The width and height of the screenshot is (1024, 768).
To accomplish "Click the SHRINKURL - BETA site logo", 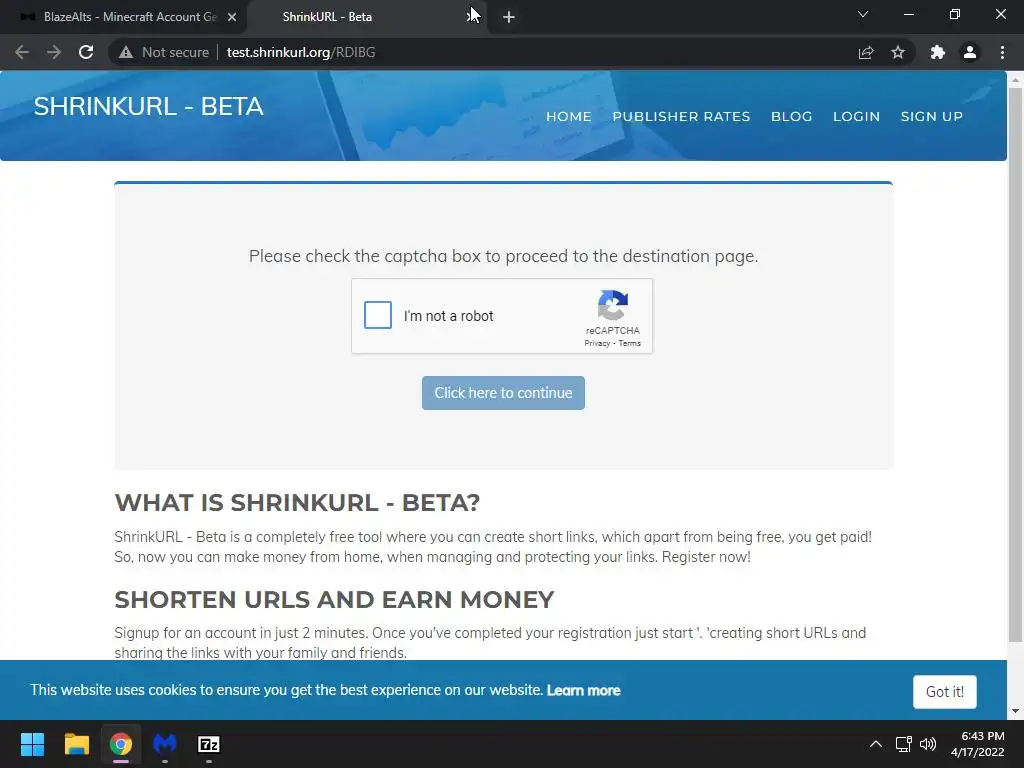I will [x=148, y=106].
